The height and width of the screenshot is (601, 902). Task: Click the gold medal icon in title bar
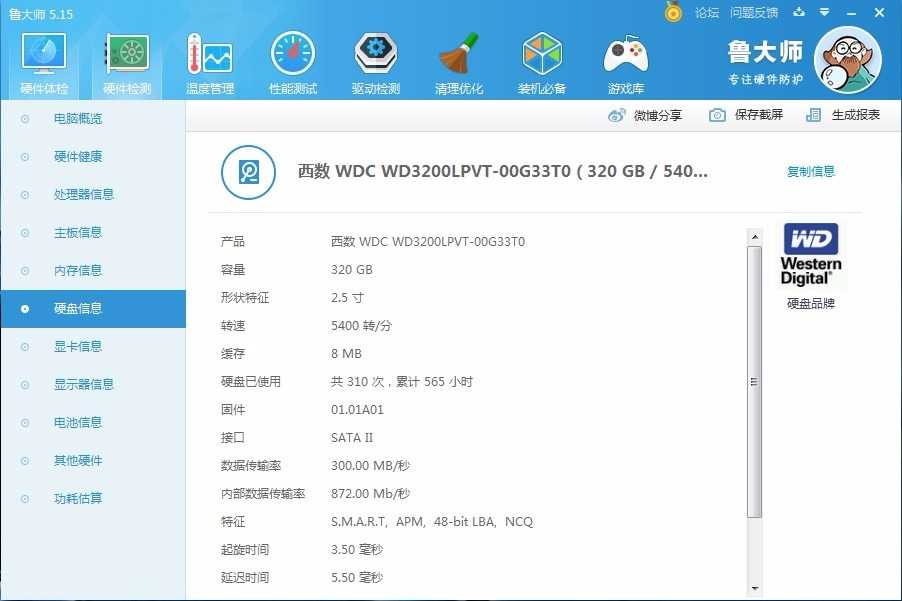coord(673,12)
